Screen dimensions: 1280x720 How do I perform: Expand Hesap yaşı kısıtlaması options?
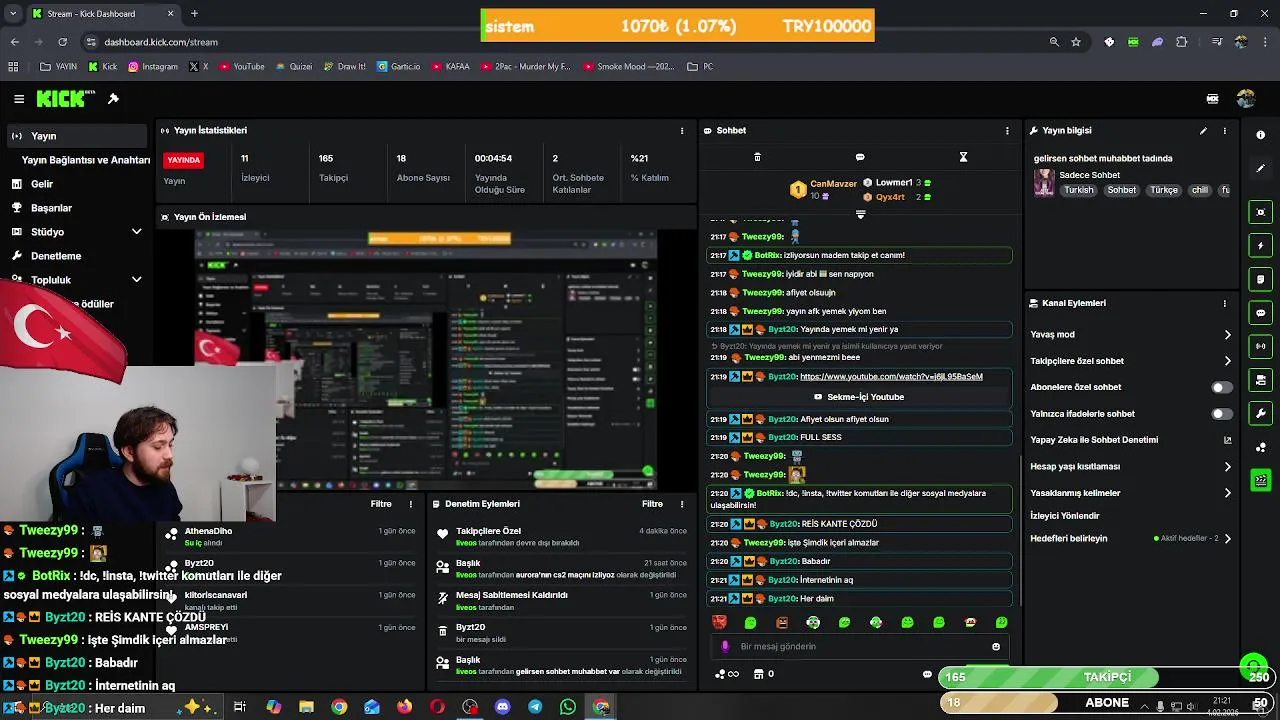point(1228,467)
